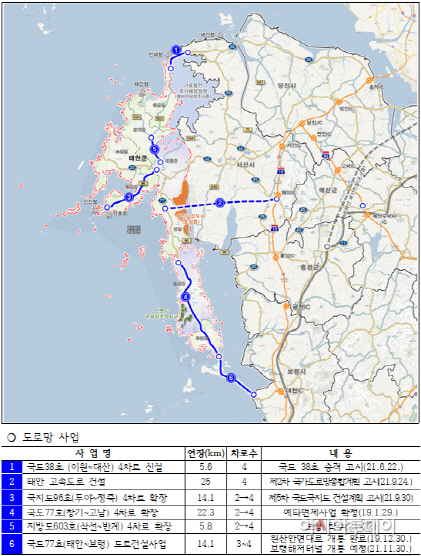Click the 국도77호(창기~고남) 4차로 확장 row
Image resolution: width=421 pixels, height=556 pixels.
click(211, 512)
